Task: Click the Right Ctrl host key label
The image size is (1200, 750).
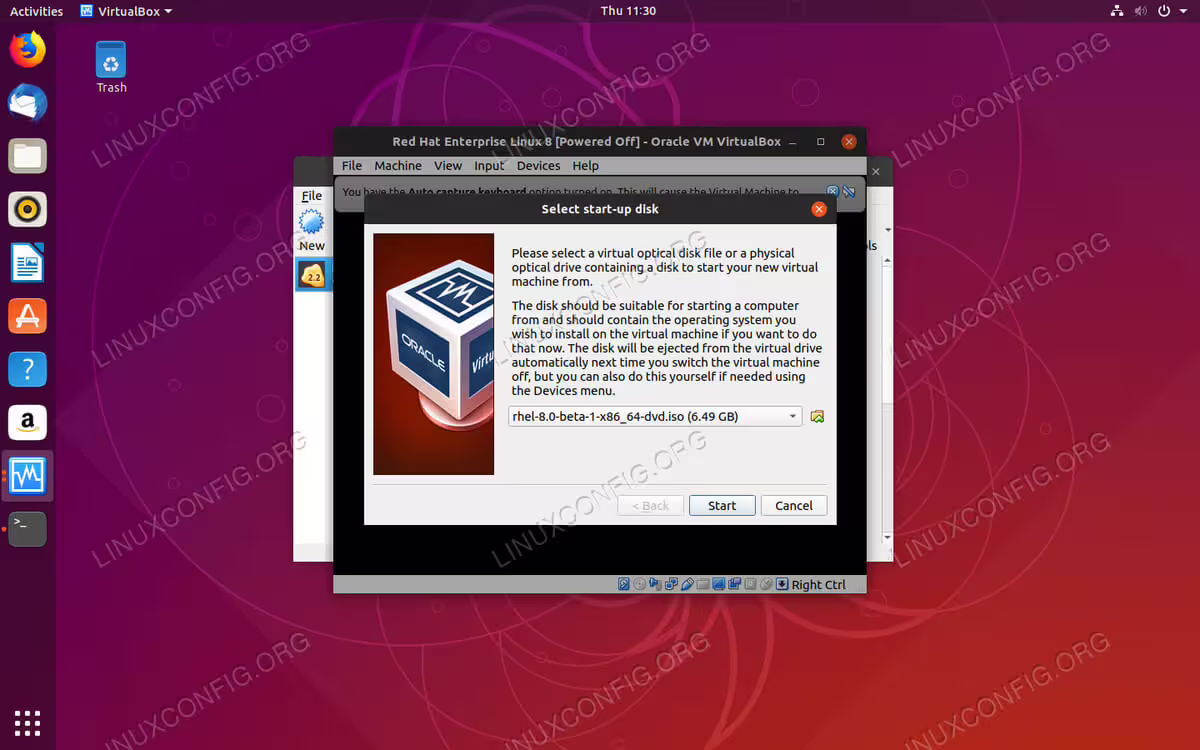Action: (818, 585)
